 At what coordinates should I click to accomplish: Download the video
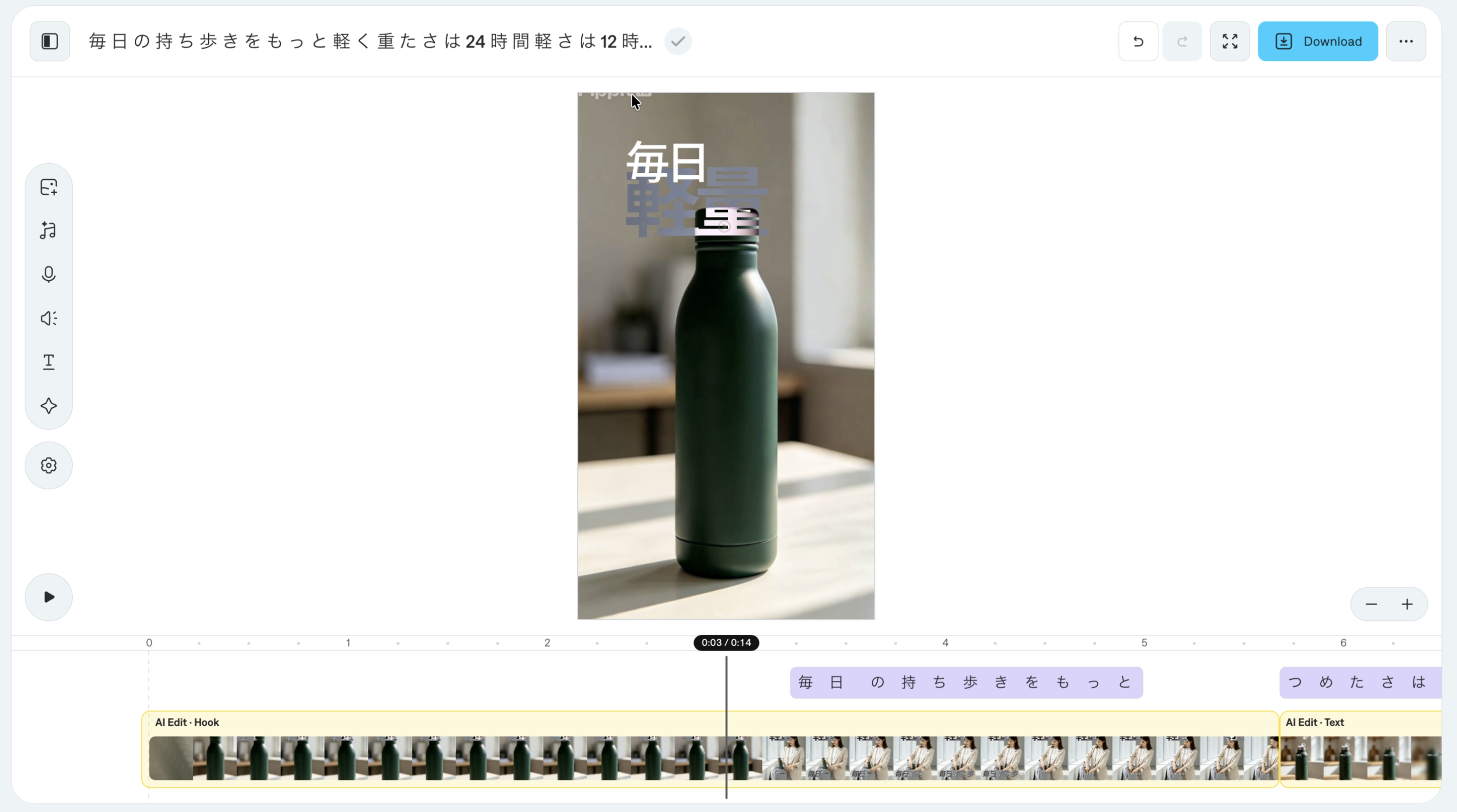(1318, 41)
